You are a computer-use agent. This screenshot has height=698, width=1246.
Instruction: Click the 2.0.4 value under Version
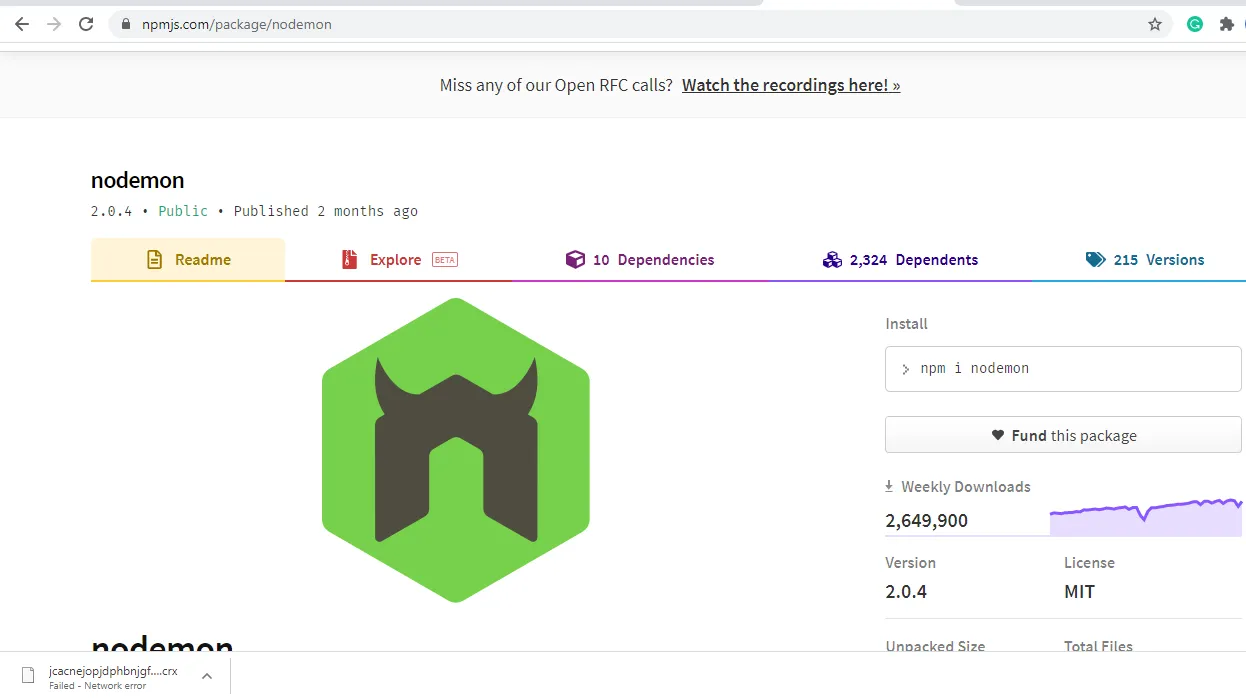click(x=906, y=592)
